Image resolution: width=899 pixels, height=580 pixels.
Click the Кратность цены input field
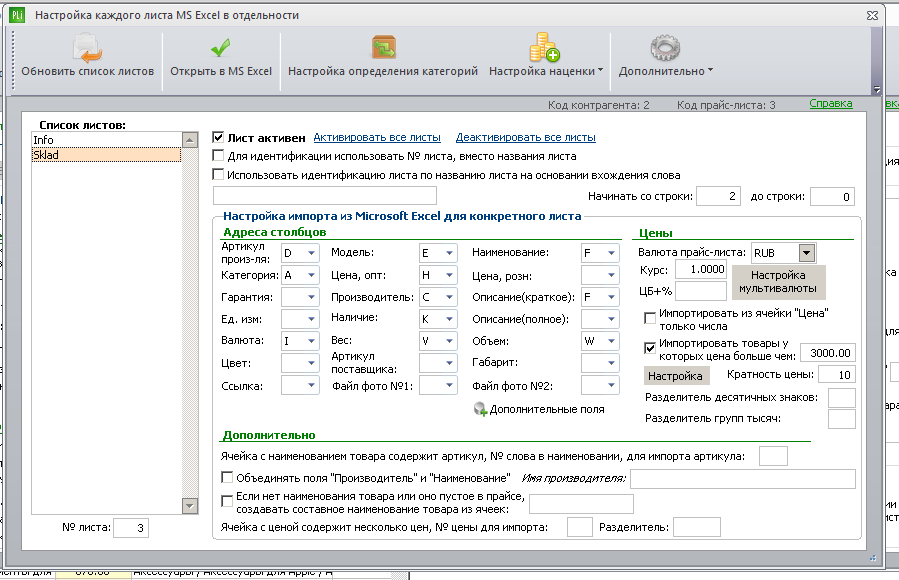(837, 375)
